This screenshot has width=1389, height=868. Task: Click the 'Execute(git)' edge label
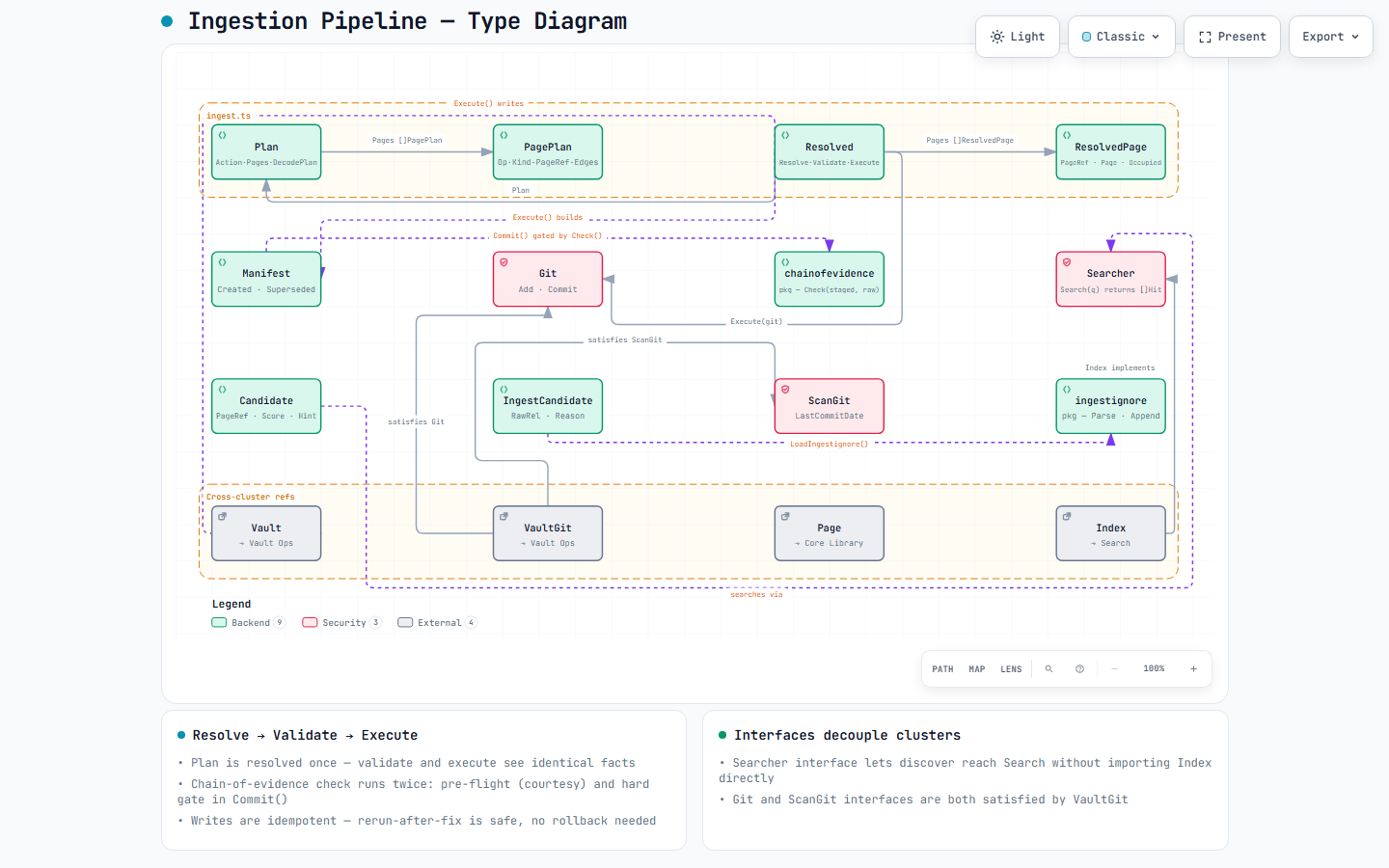(756, 321)
